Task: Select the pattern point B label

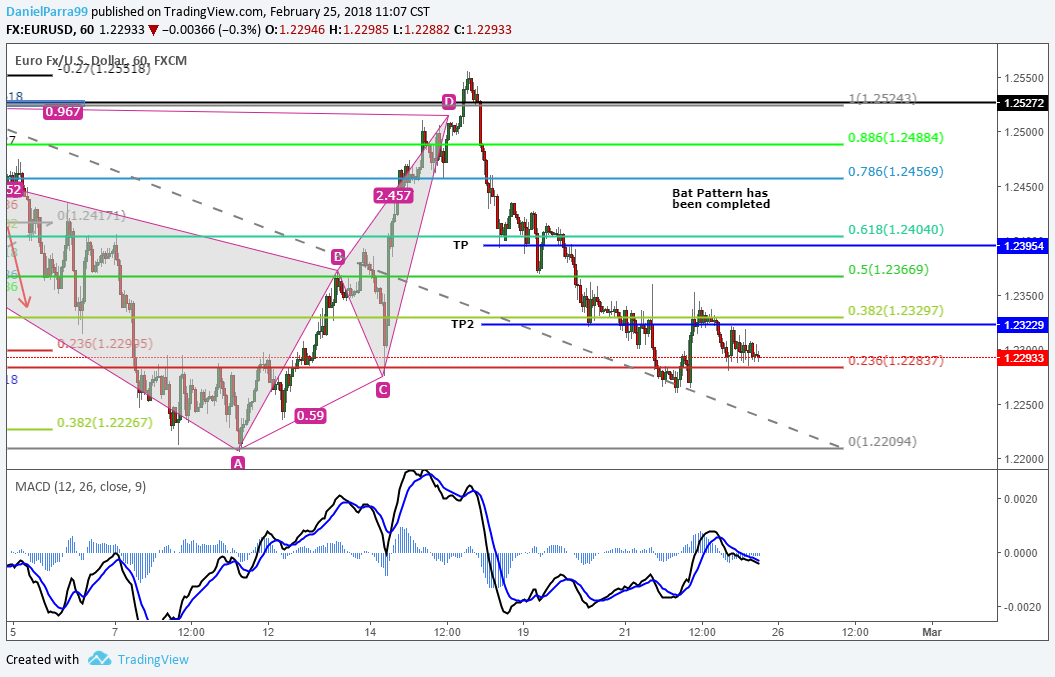Action: pyautogui.click(x=338, y=256)
